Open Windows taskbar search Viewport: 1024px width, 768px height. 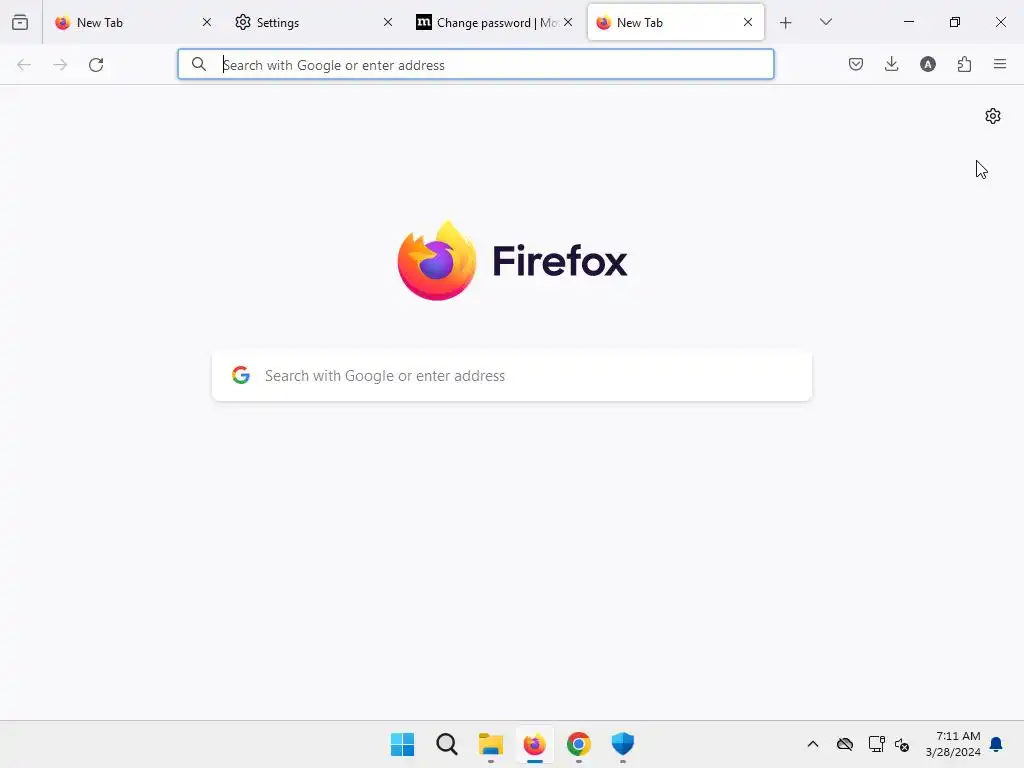tap(447, 744)
